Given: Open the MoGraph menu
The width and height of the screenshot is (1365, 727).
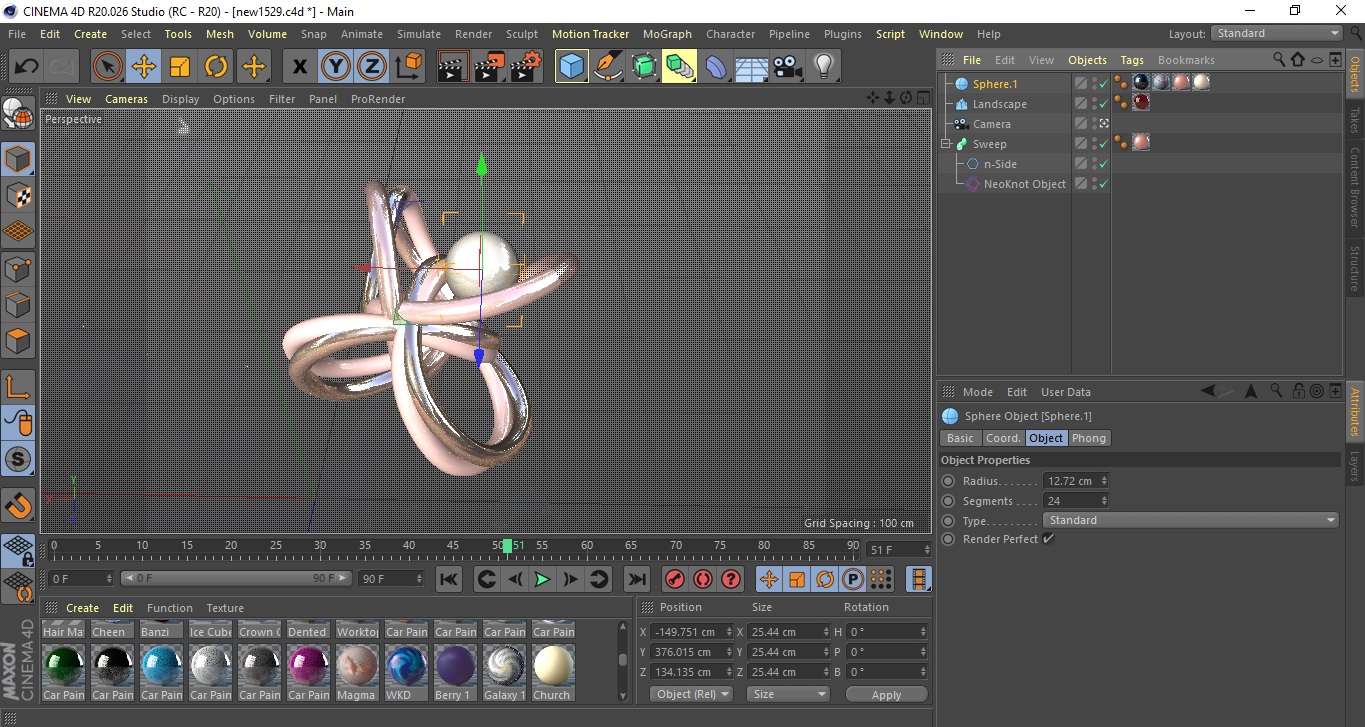Looking at the screenshot, I should pos(667,34).
